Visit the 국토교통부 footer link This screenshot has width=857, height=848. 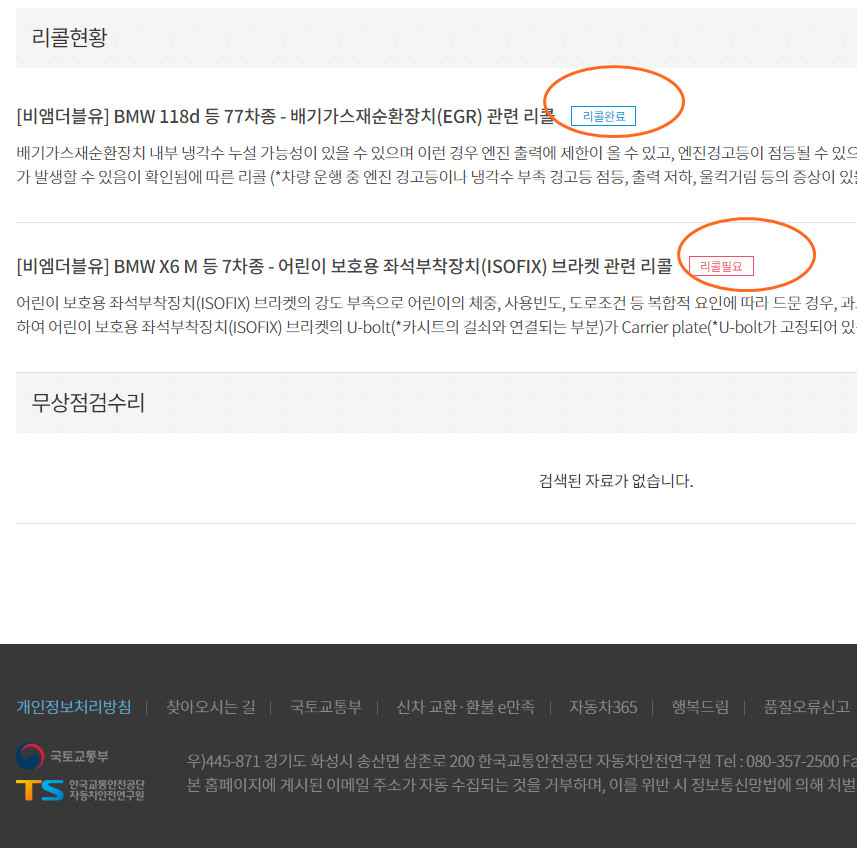326,707
